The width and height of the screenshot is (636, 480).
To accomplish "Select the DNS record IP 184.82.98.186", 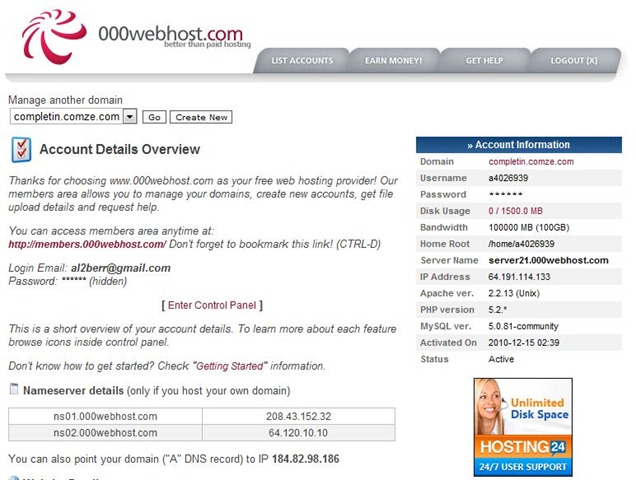I will (x=305, y=459).
